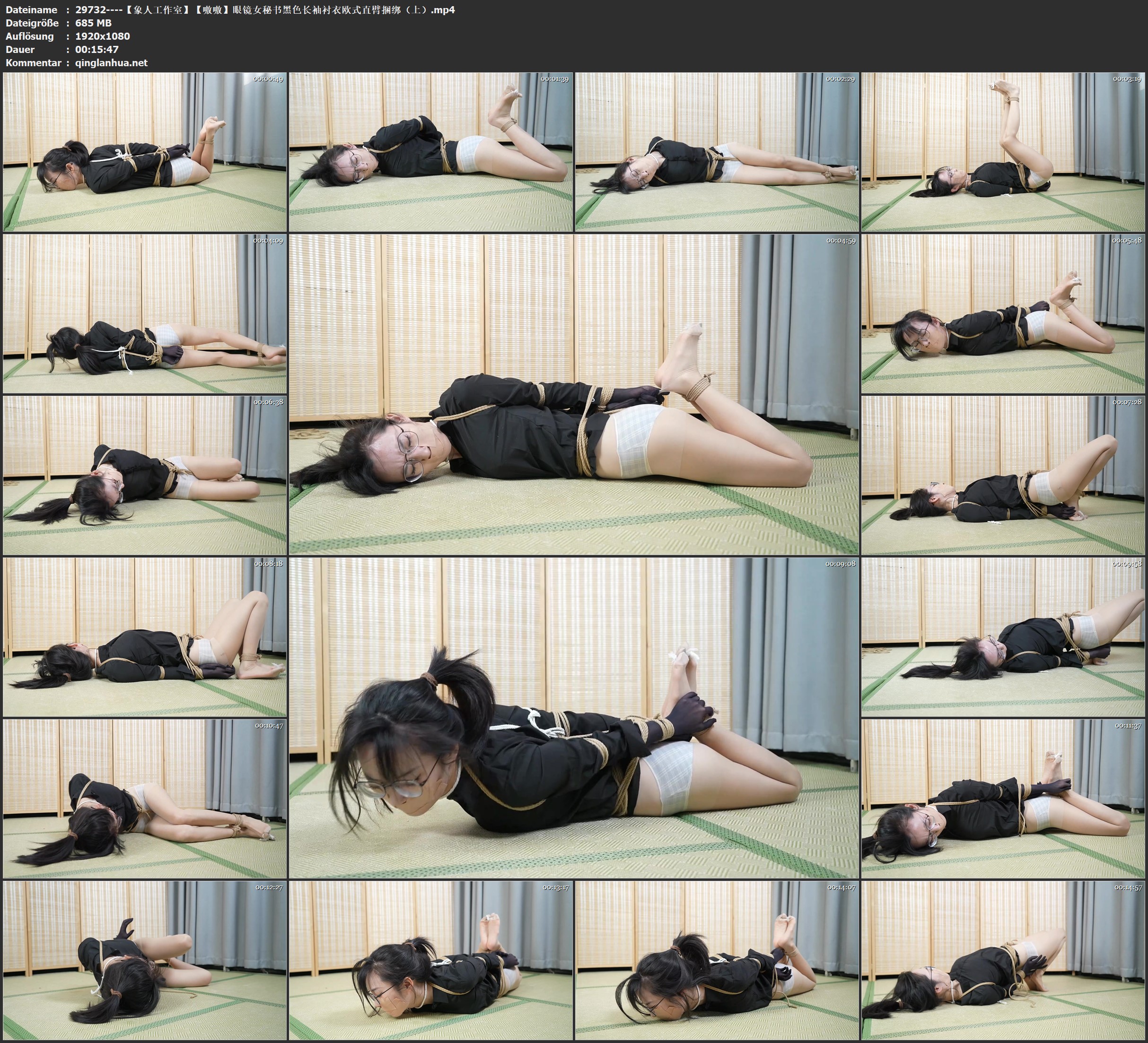Screen dimensions: 1148x1043
Task: Click the 1920x1080 resolution value
Action: click(x=103, y=36)
